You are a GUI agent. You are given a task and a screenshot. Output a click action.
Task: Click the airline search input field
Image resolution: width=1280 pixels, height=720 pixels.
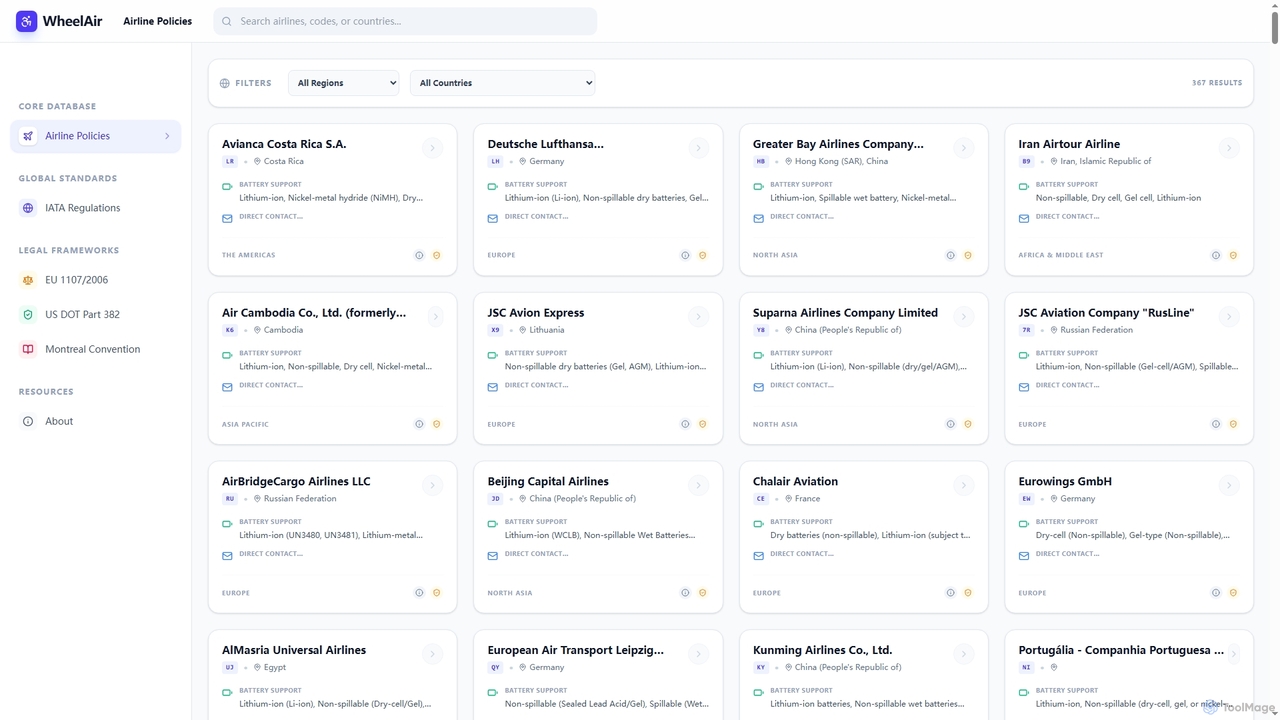405,21
